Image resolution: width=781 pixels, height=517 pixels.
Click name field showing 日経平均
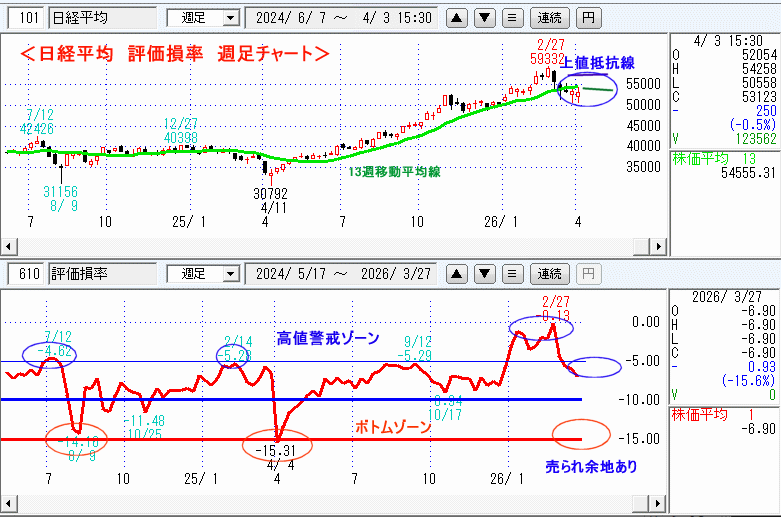coord(103,18)
